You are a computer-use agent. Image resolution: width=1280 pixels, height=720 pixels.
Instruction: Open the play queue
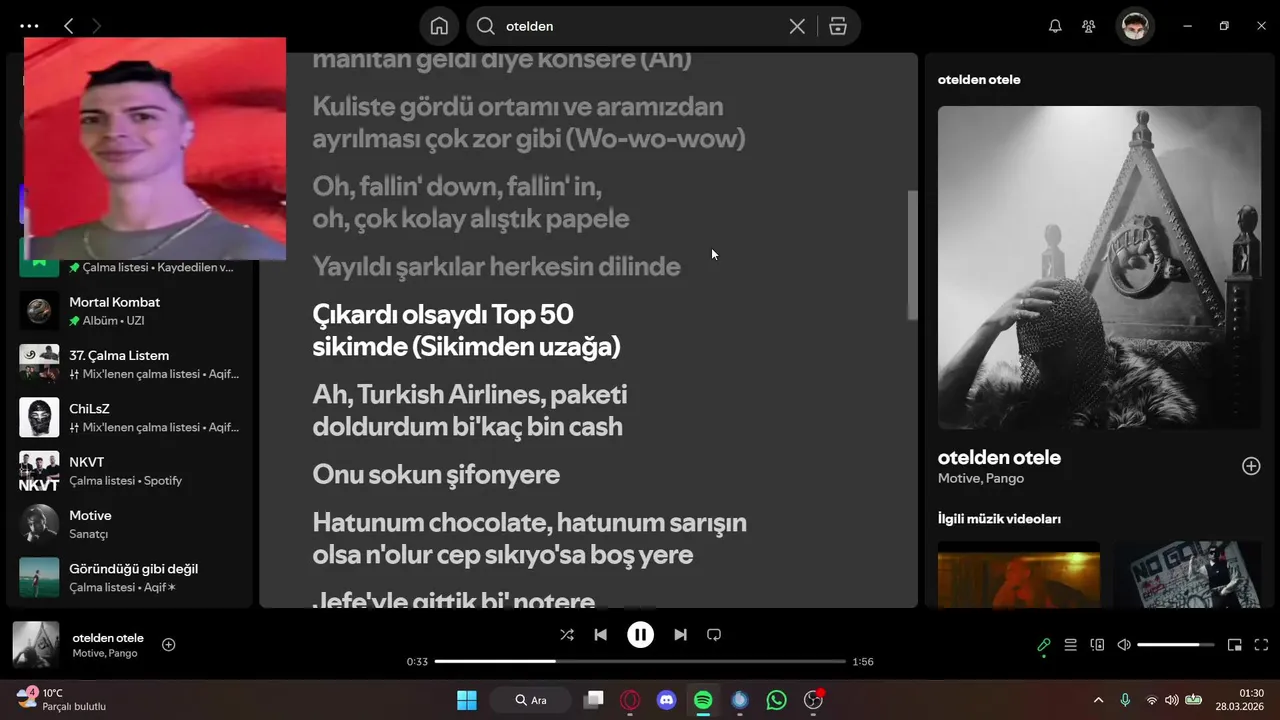pyautogui.click(x=1070, y=645)
